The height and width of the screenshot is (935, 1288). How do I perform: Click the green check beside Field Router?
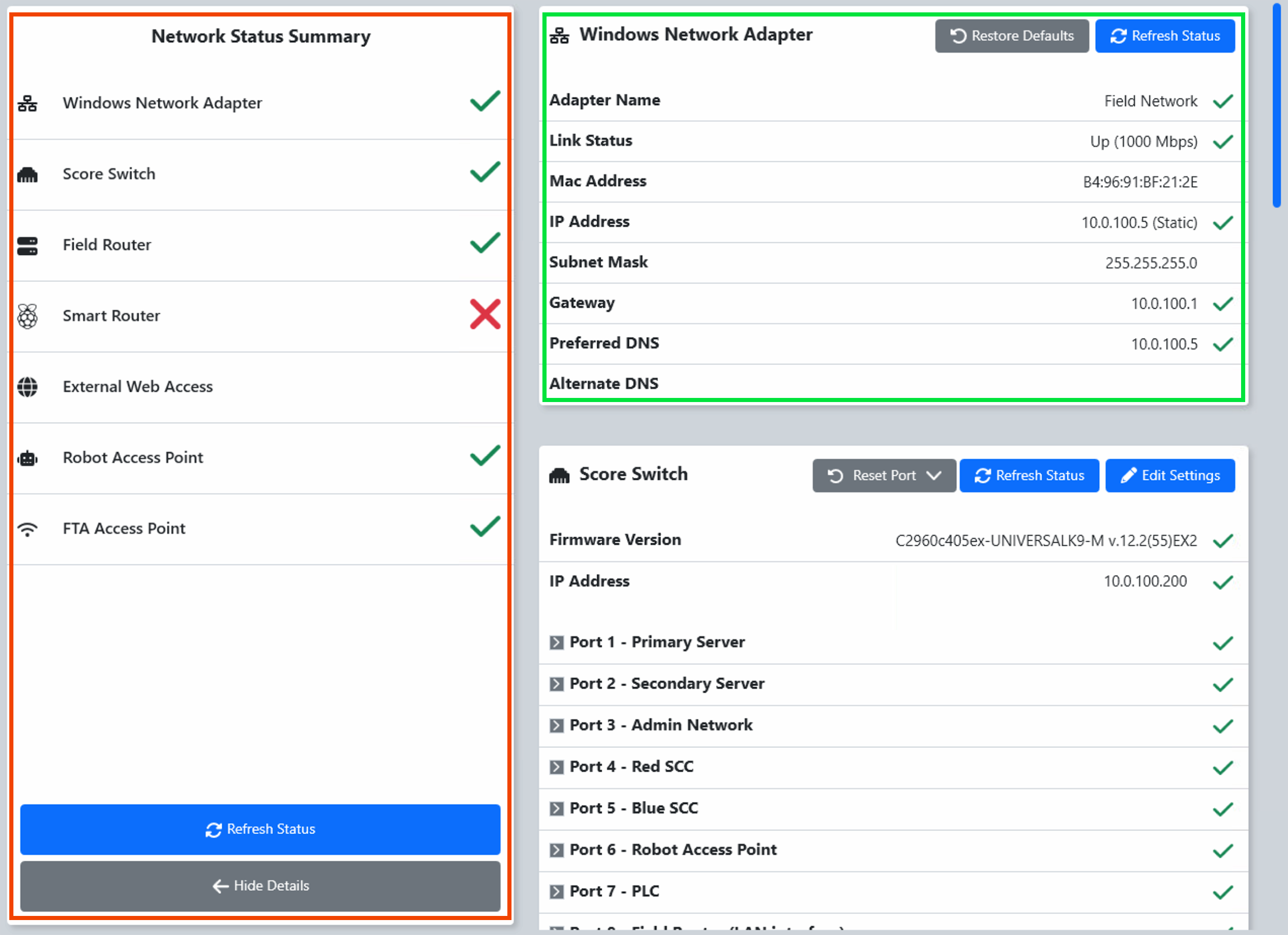[485, 243]
